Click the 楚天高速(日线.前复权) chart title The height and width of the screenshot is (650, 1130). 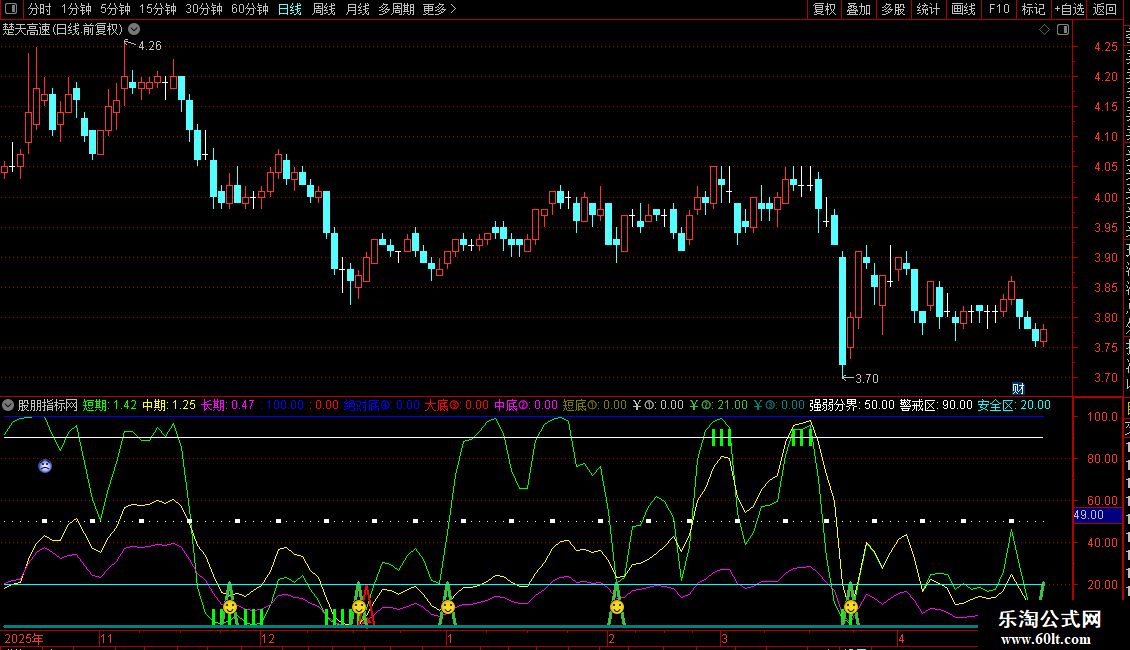click(63, 30)
